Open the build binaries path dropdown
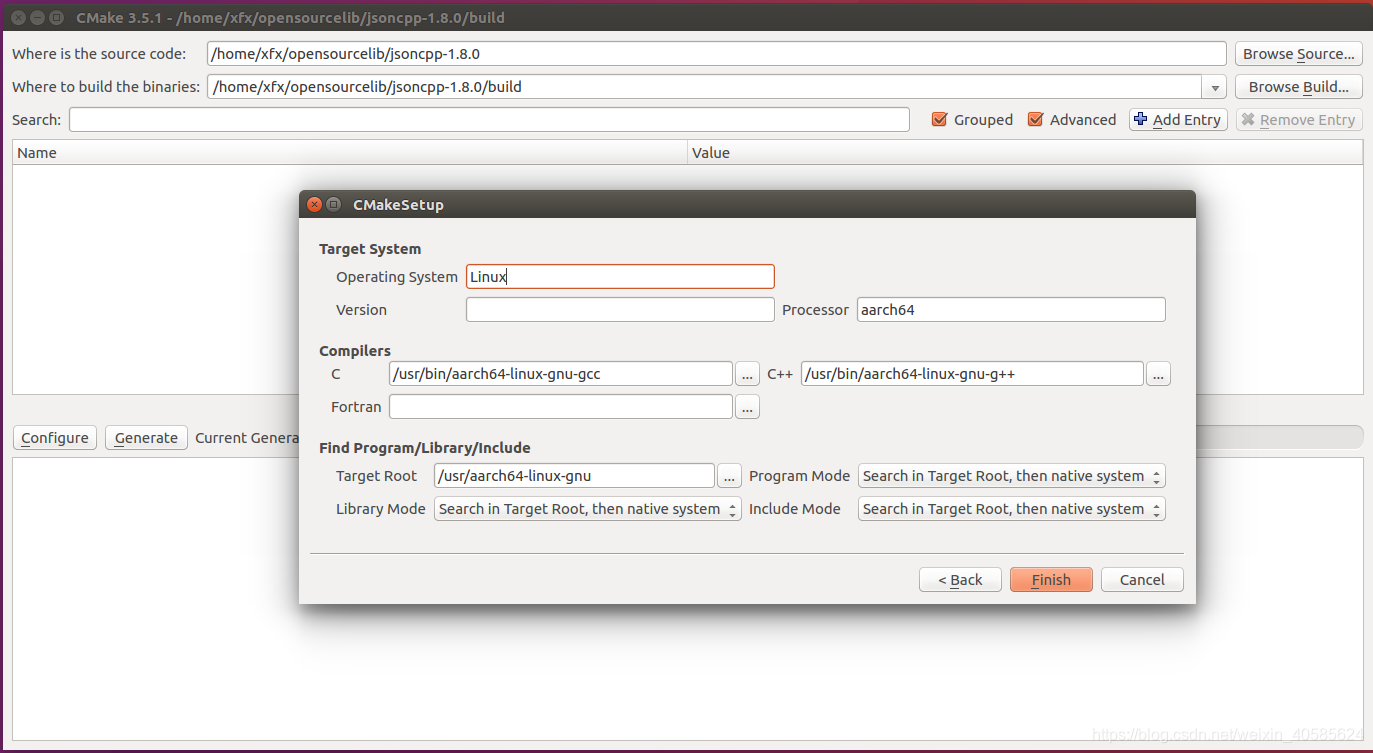 [x=1214, y=87]
